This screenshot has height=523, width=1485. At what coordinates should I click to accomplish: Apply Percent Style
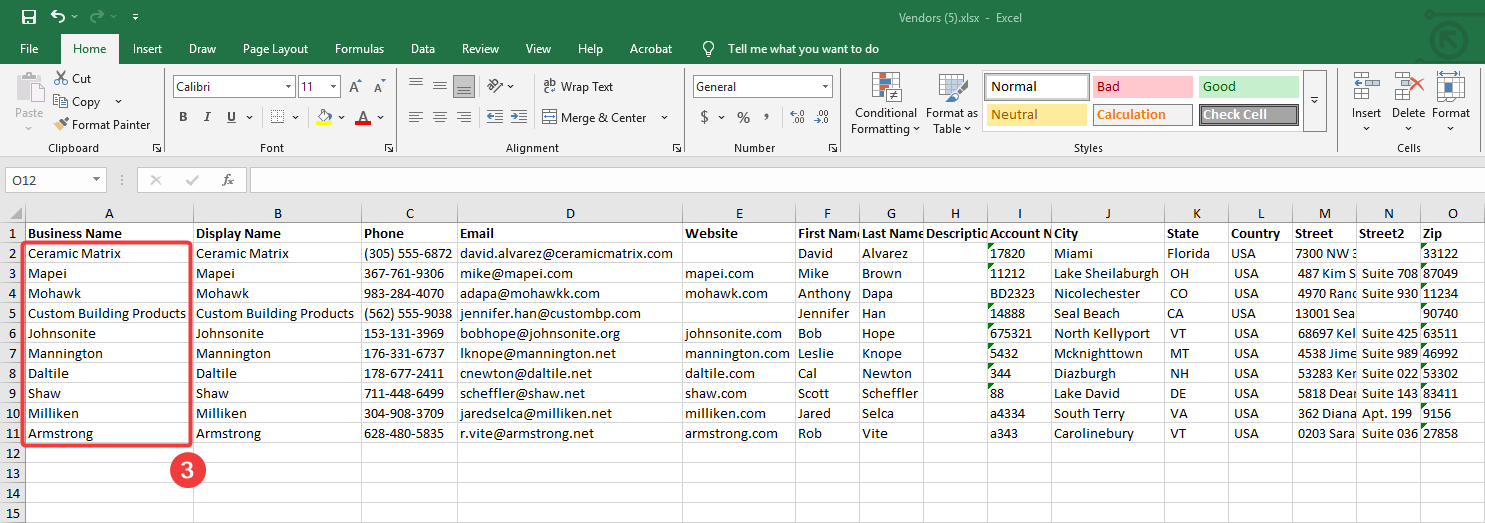743,117
